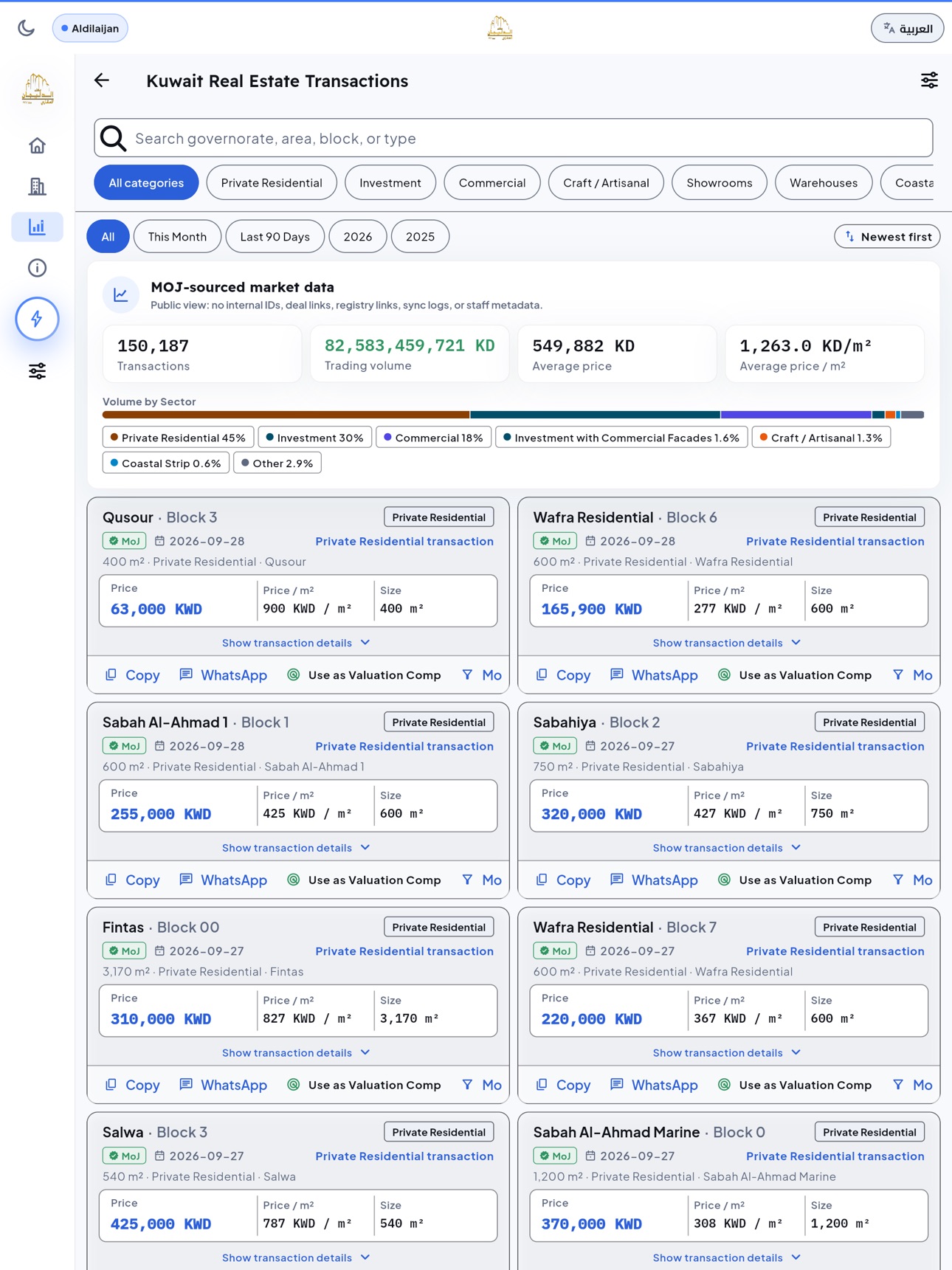Image resolution: width=952 pixels, height=1270 pixels.
Task: Copy the Wafra Residential Block 7 transaction
Action: tap(564, 1085)
